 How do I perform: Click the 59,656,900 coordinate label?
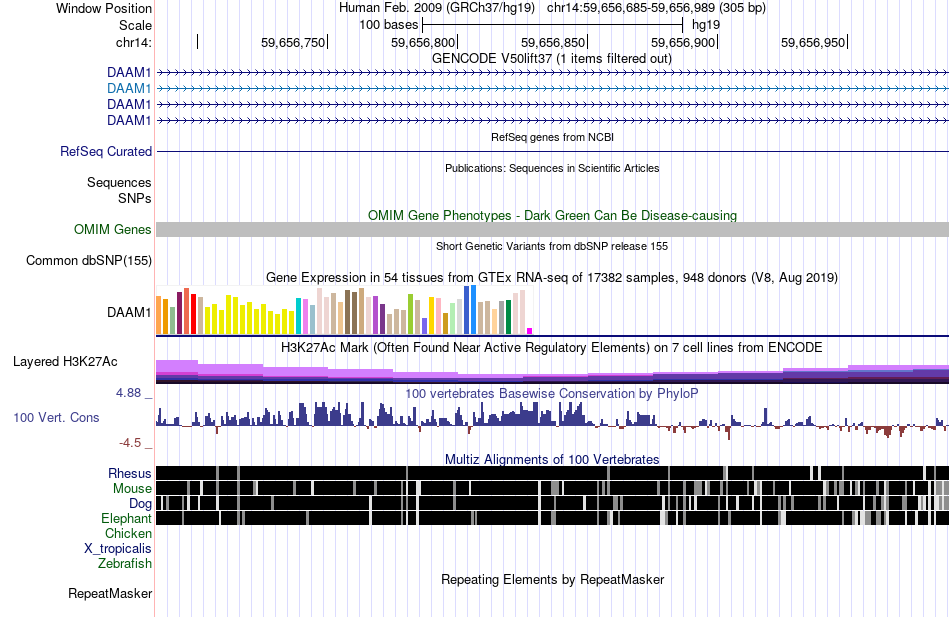tap(683, 43)
